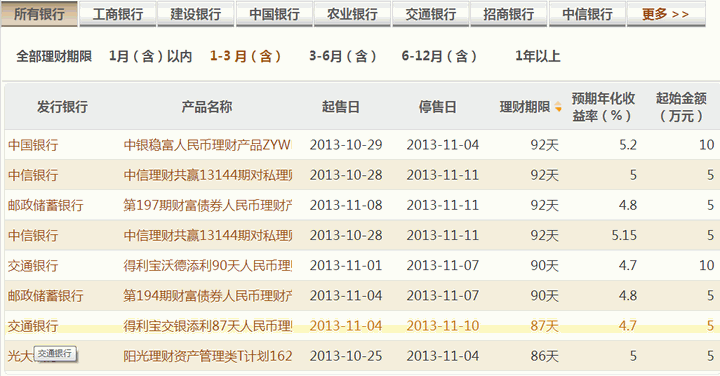Show products with 1年以上 term
Screen dimensions: 720x376
(538, 56)
